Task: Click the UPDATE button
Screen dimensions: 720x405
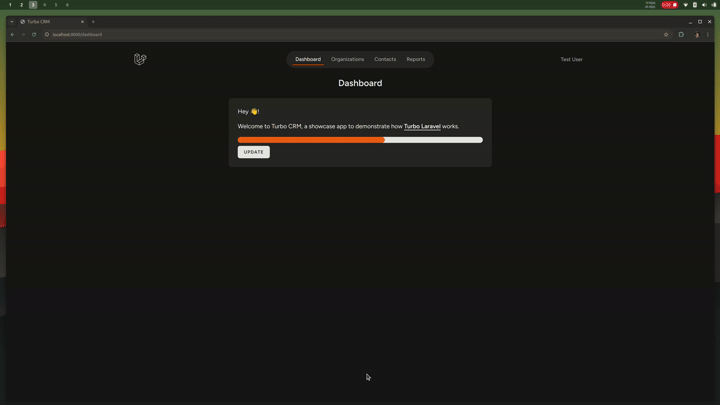Action: pyautogui.click(x=253, y=152)
